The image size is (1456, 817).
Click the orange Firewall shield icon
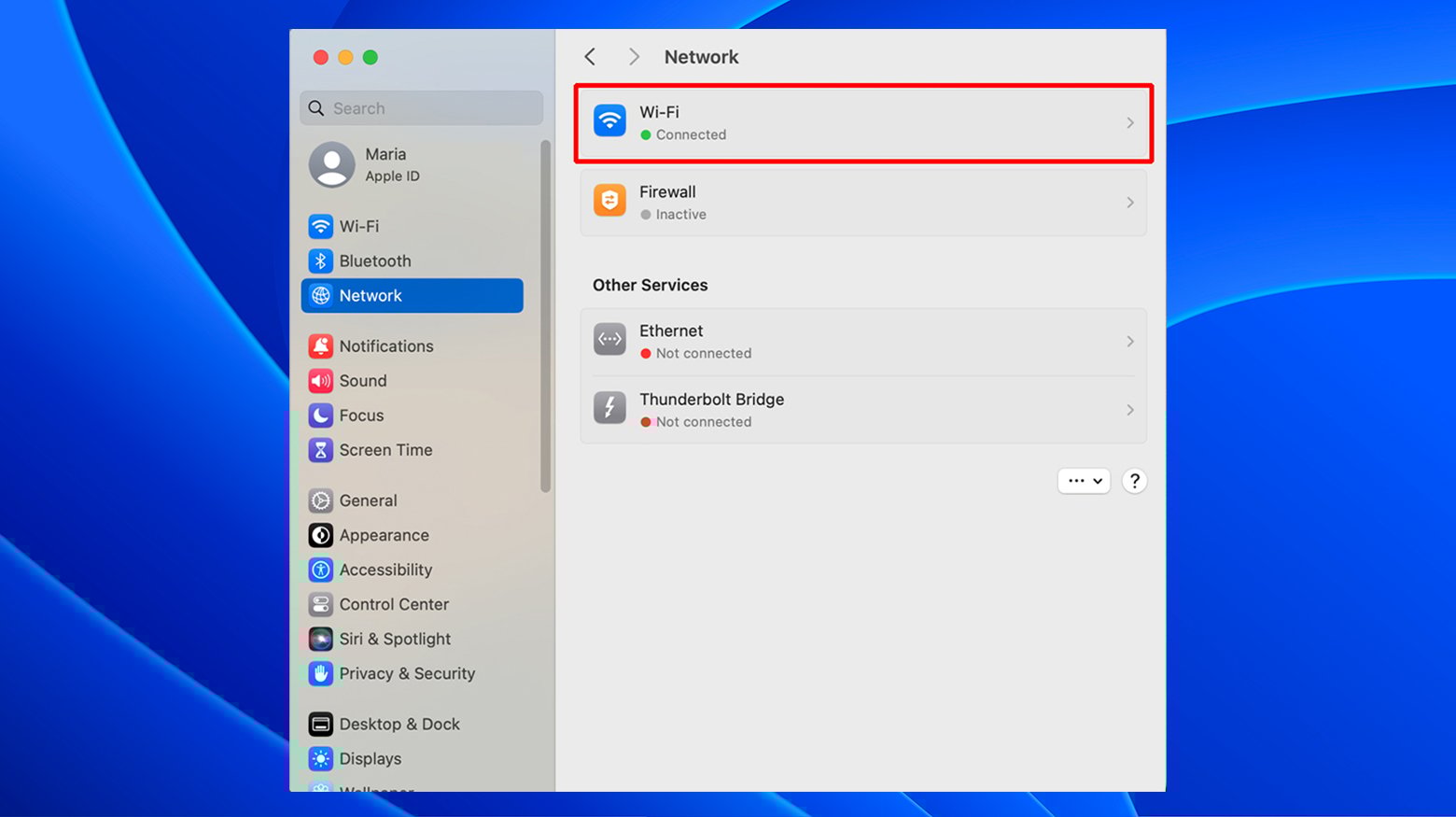pos(609,201)
